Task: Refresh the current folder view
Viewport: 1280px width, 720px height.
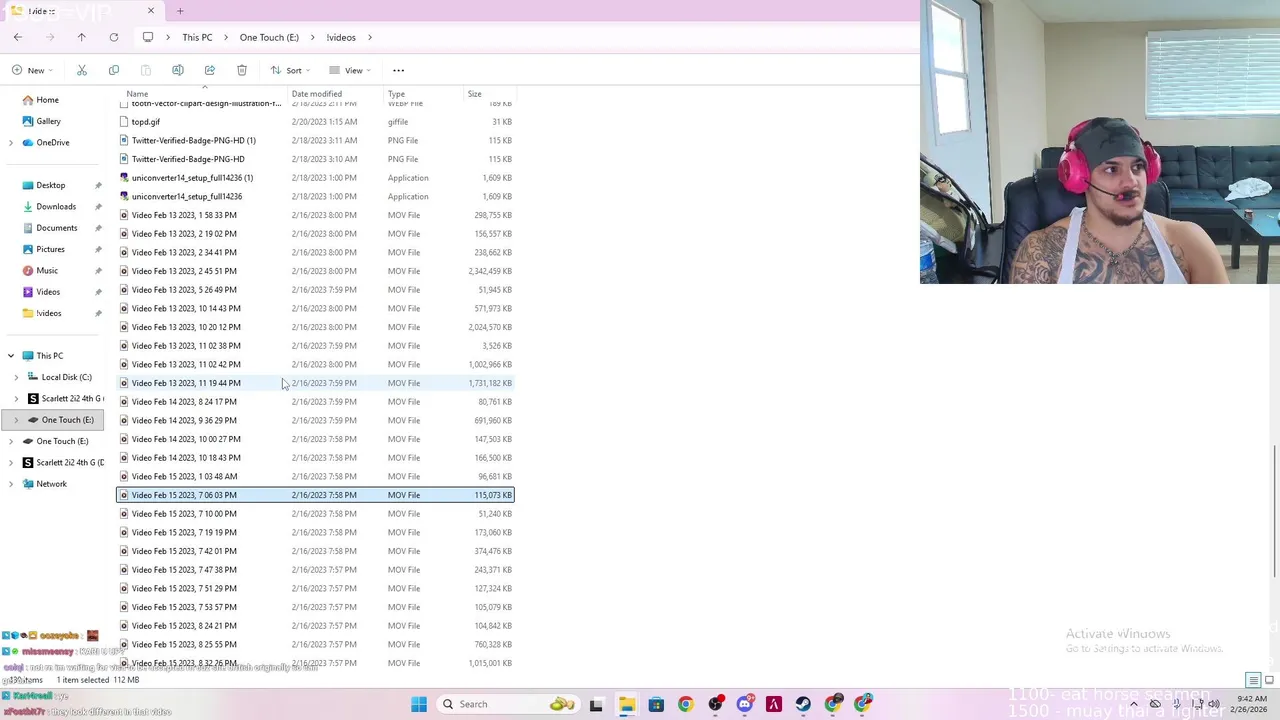Action: [x=114, y=37]
